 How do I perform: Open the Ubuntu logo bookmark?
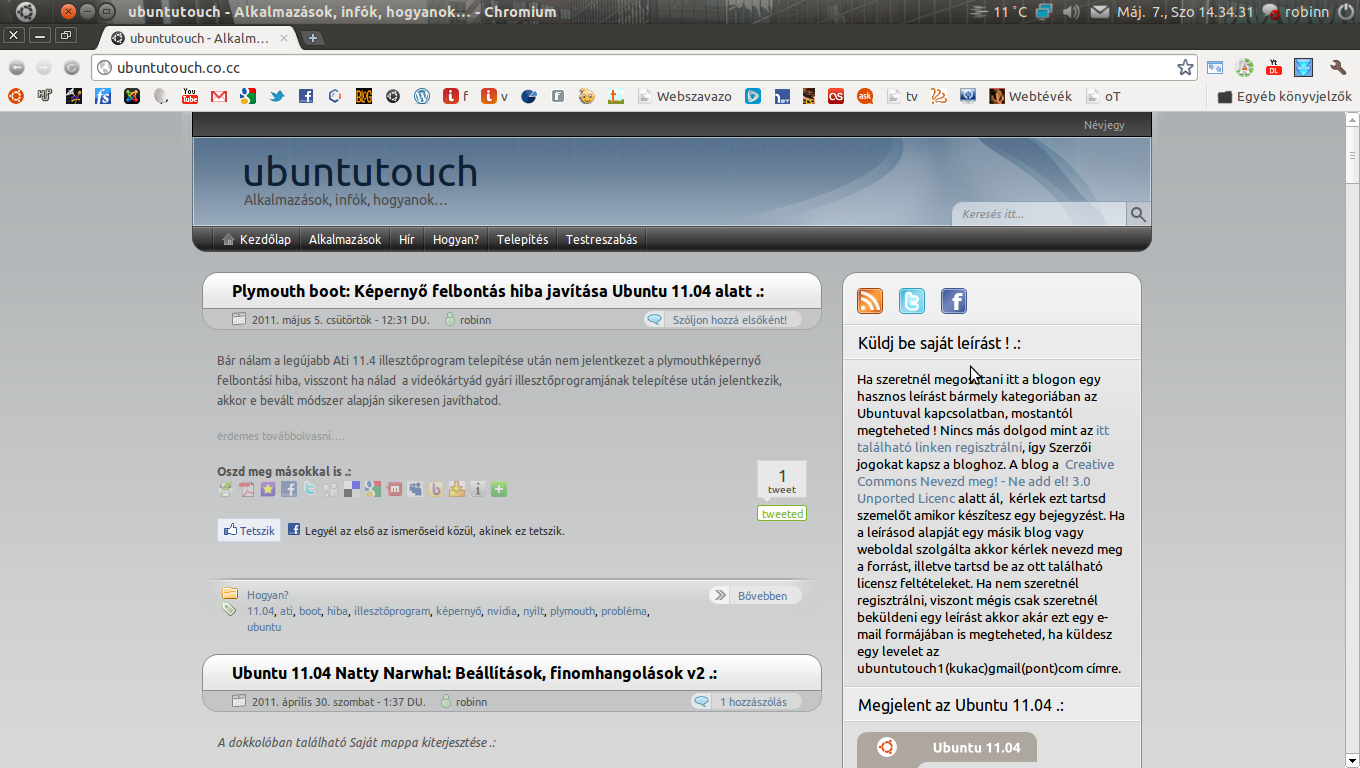click(15, 96)
